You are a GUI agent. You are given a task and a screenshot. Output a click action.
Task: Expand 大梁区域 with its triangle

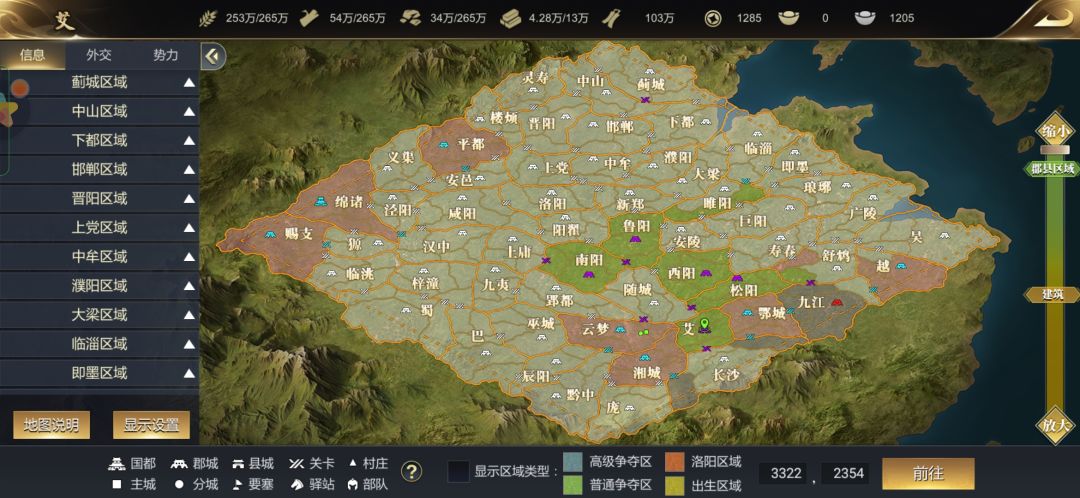pyautogui.click(x=189, y=315)
